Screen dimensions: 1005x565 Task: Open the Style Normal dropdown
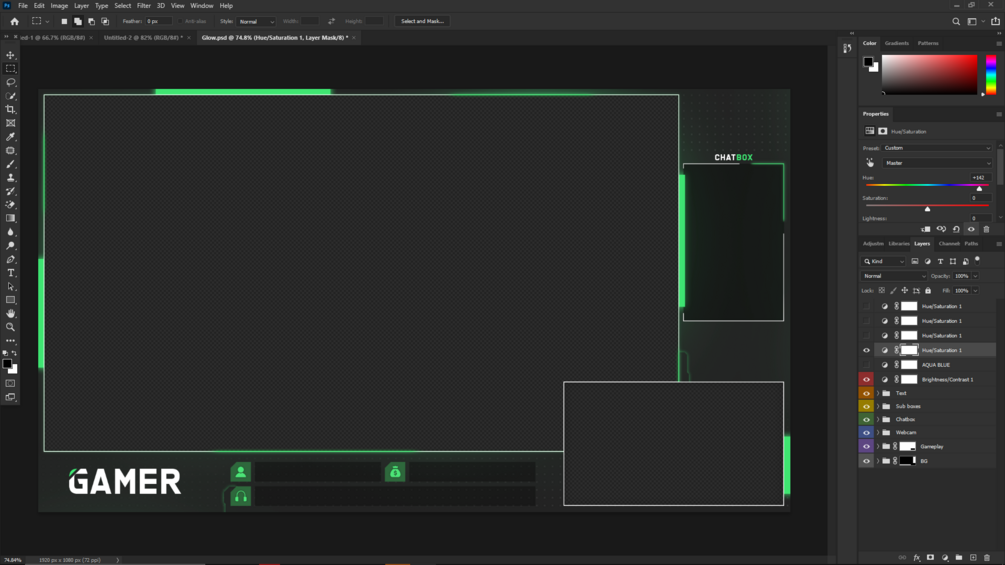point(256,21)
